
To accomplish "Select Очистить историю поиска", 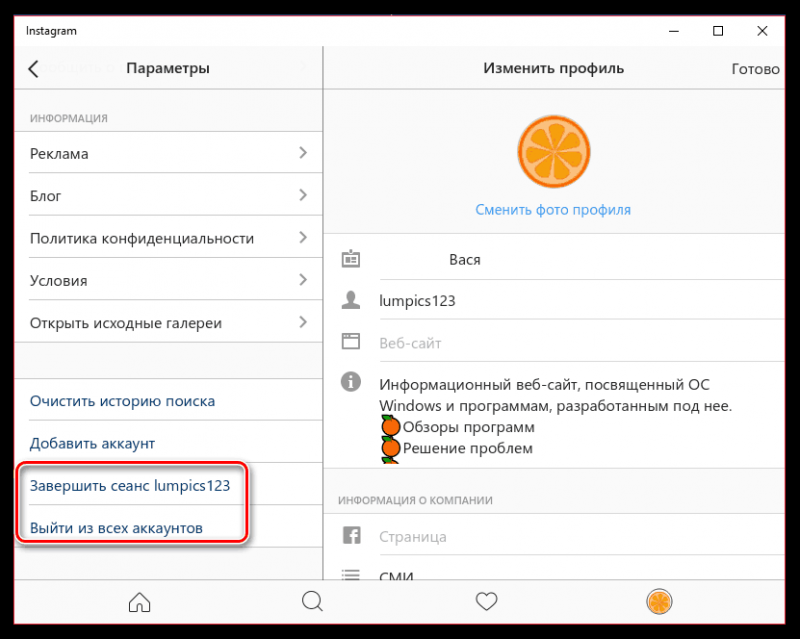I will coord(122,401).
